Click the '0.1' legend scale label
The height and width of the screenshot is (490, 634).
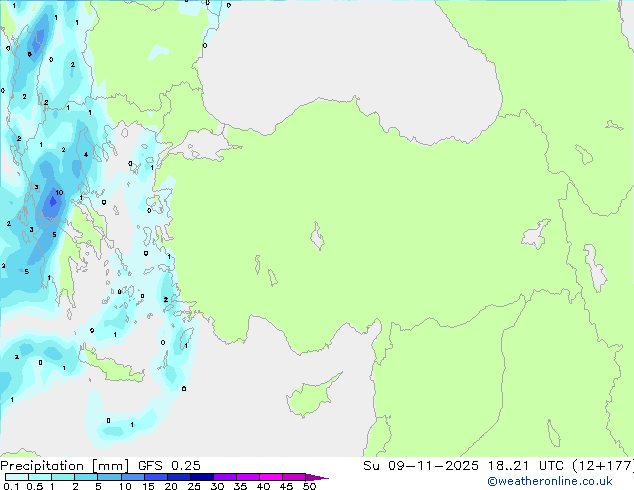(x=11, y=486)
